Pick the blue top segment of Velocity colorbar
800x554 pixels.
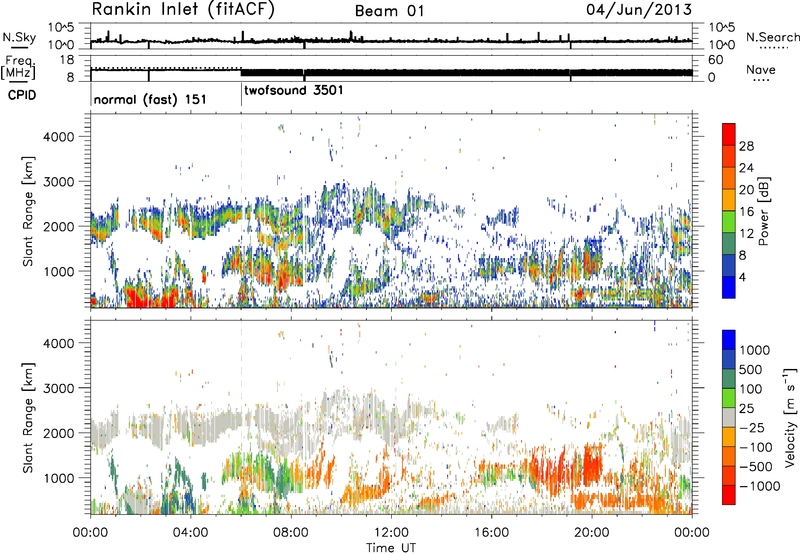point(729,340)
